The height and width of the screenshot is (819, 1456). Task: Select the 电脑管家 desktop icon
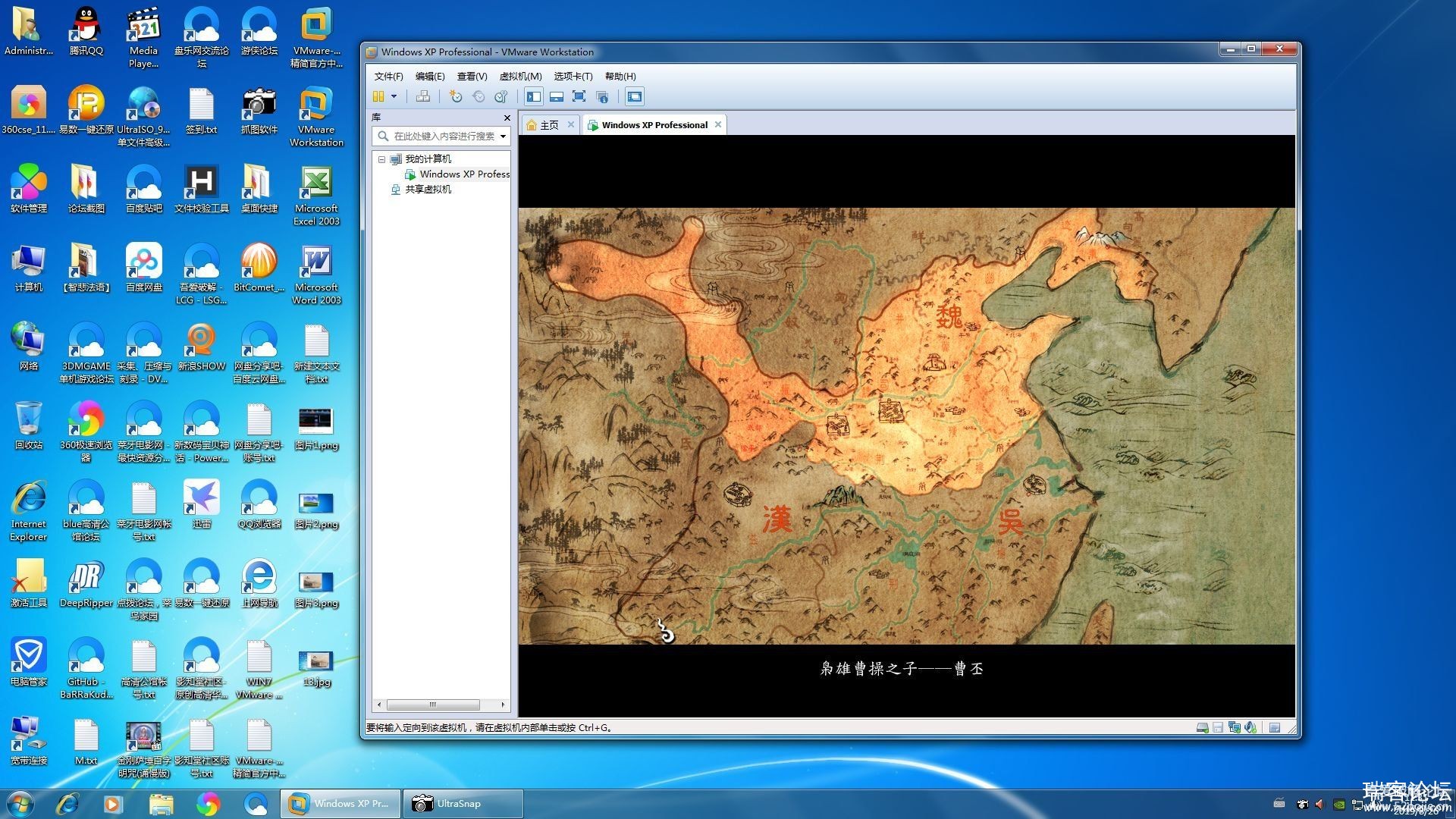tap(29, 662)
